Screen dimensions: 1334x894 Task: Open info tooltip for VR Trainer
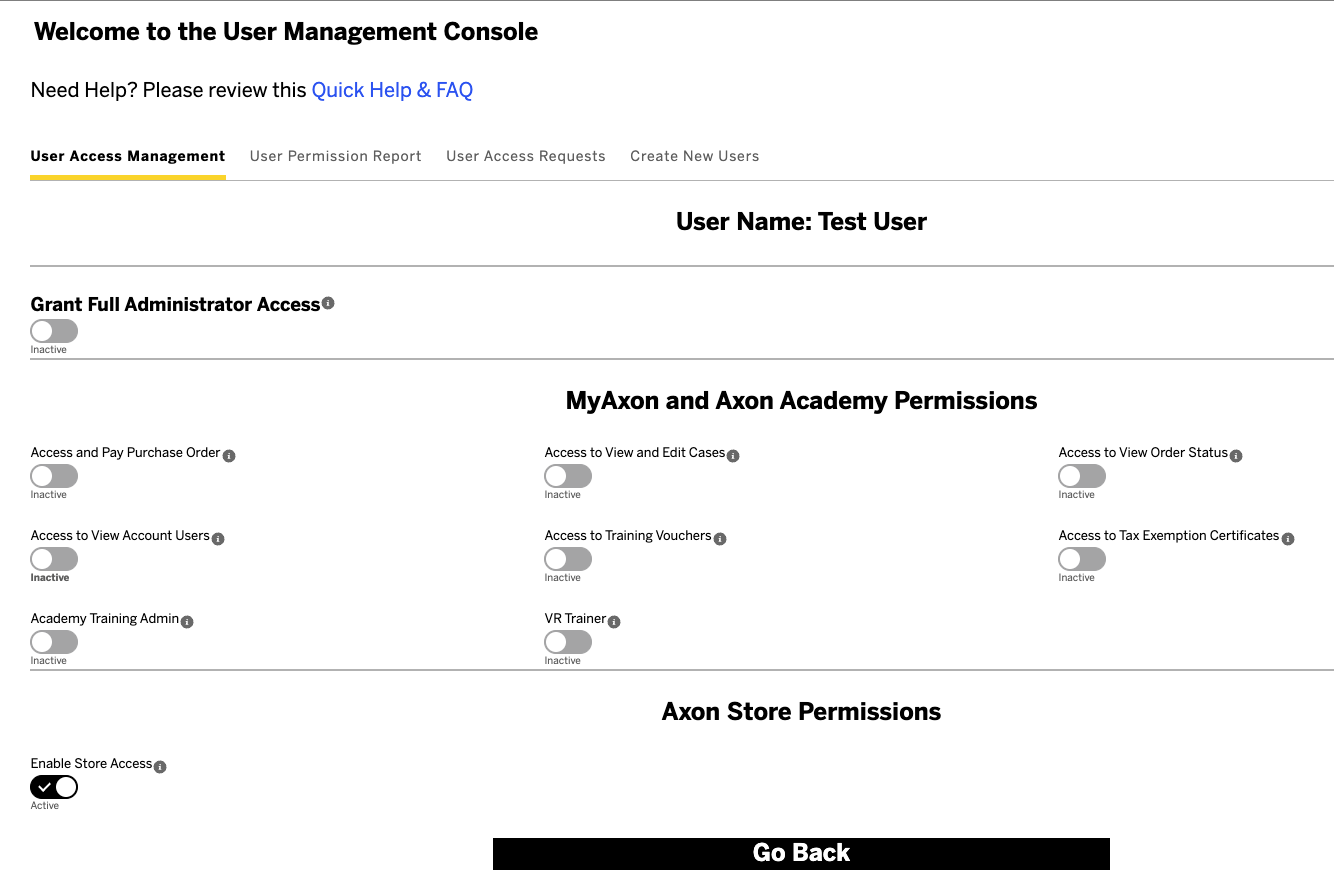[613, 621]
